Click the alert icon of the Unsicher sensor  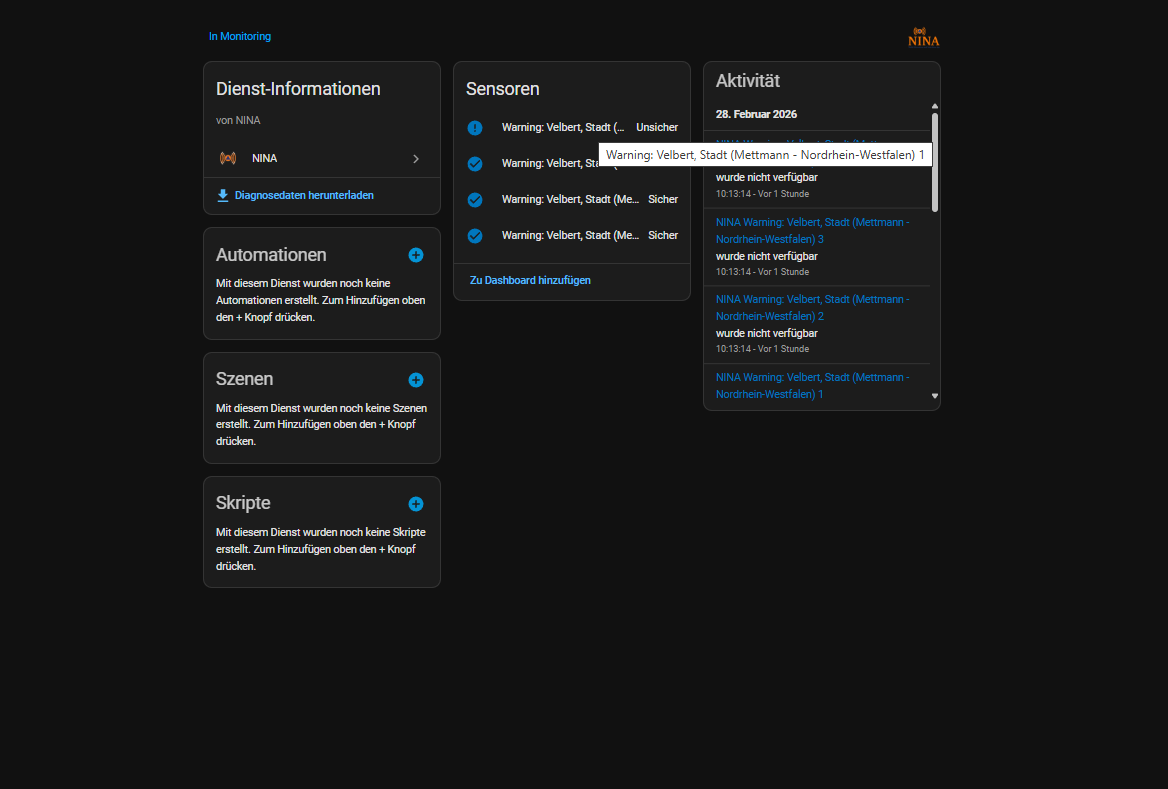475,128
